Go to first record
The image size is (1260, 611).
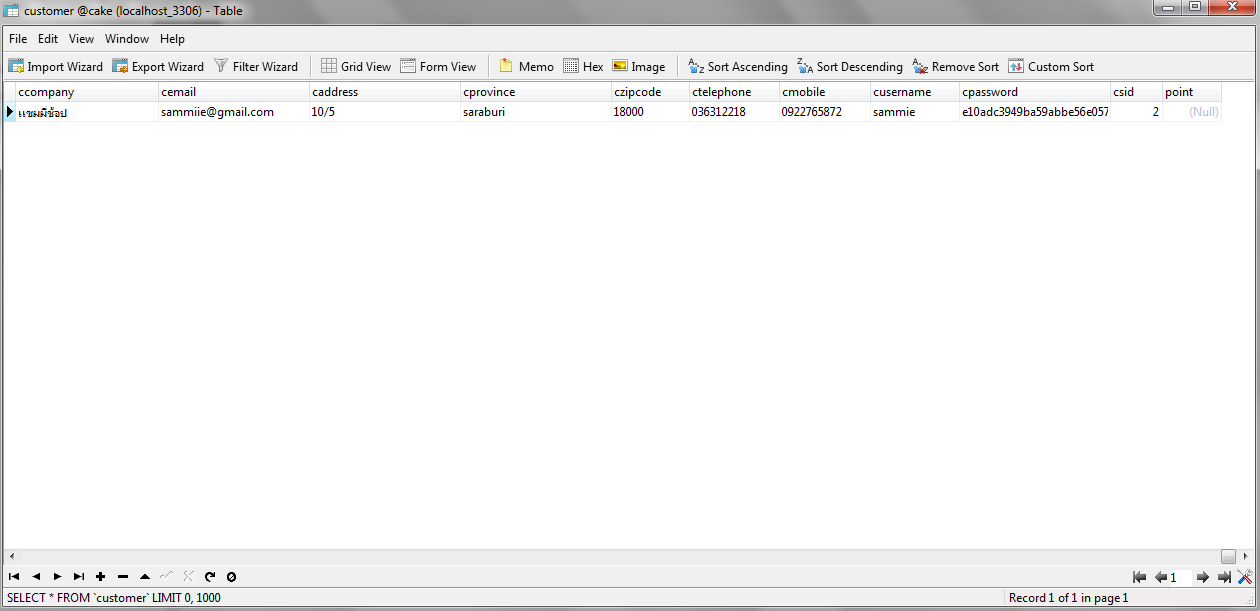(14, 577)
